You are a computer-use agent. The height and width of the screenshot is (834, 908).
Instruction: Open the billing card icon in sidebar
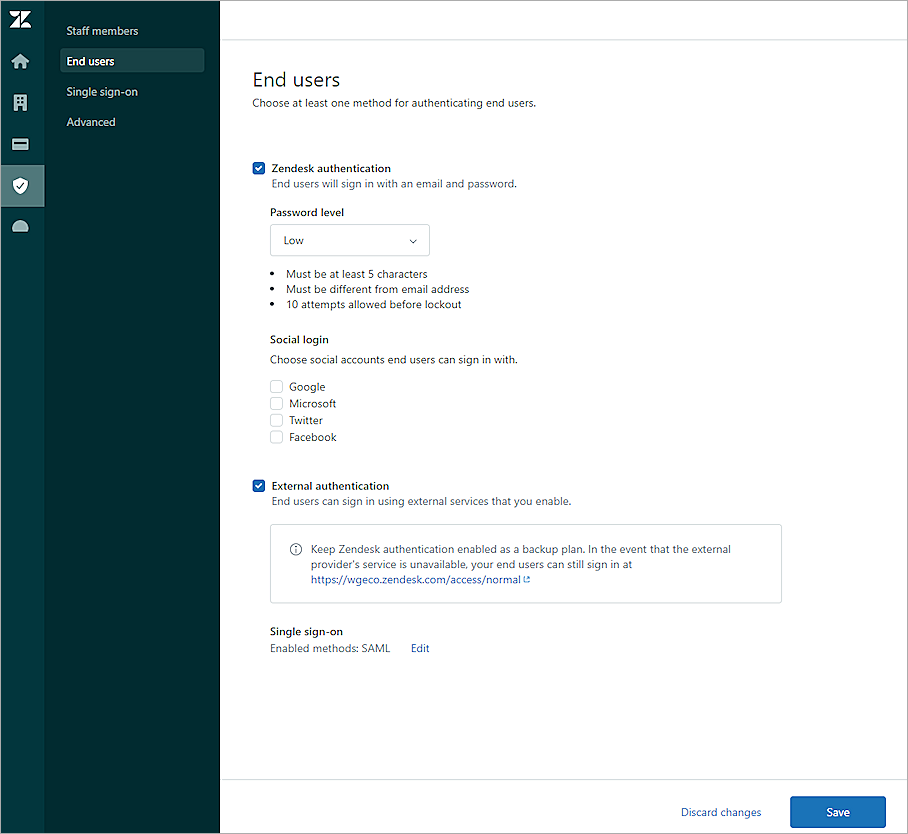(21, 144)
